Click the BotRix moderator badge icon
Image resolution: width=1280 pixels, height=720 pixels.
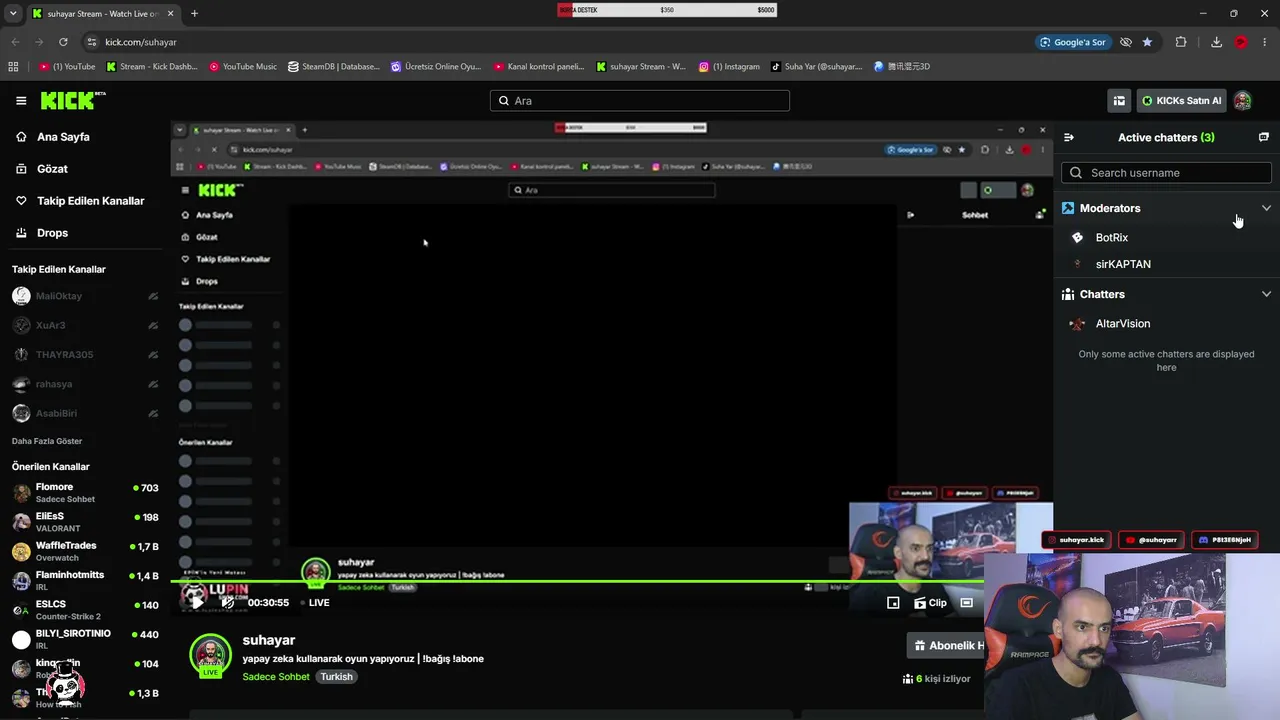[x=1077, y=237]
